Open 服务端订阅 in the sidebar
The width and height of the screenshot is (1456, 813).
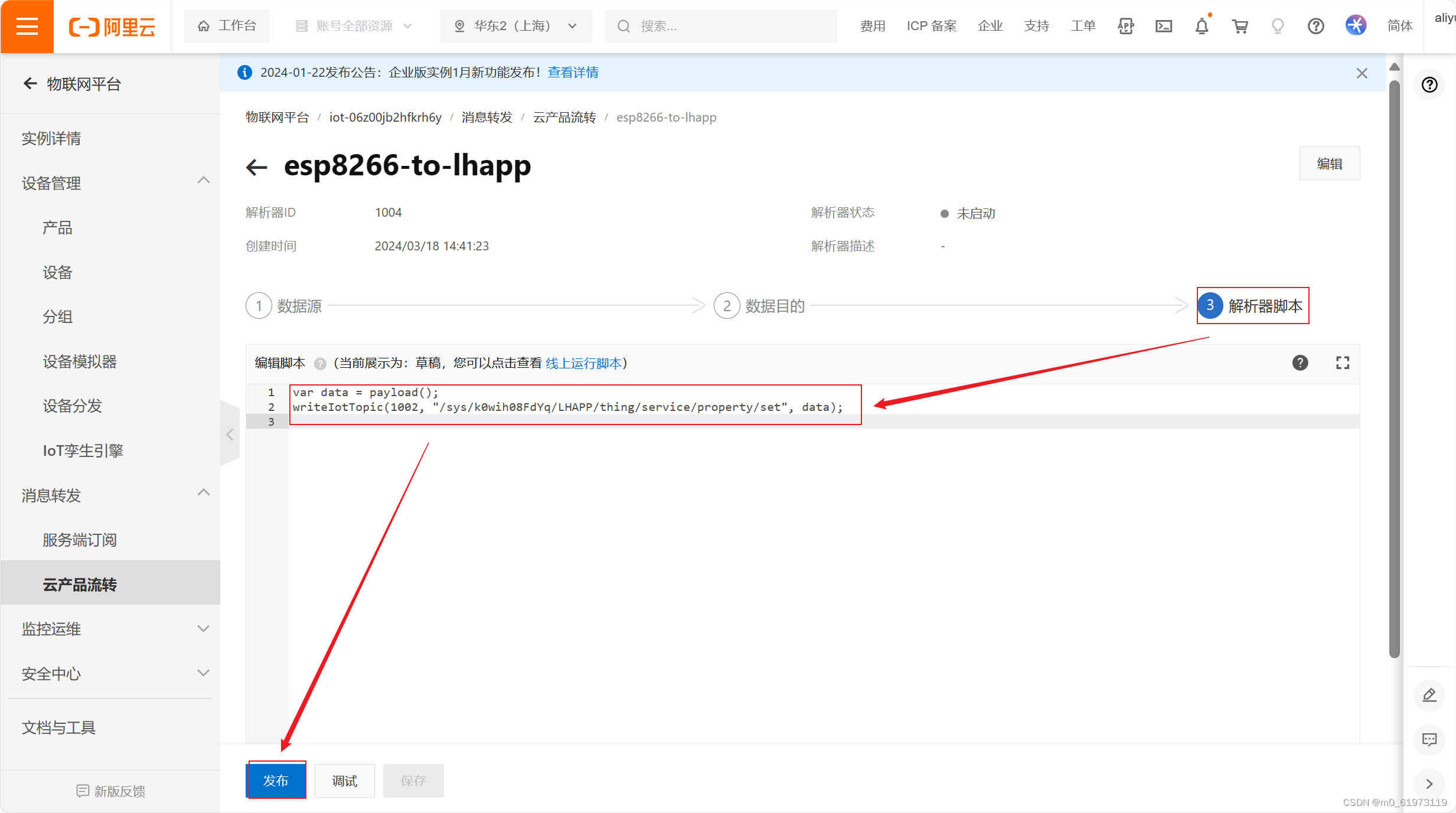[80, 540]
